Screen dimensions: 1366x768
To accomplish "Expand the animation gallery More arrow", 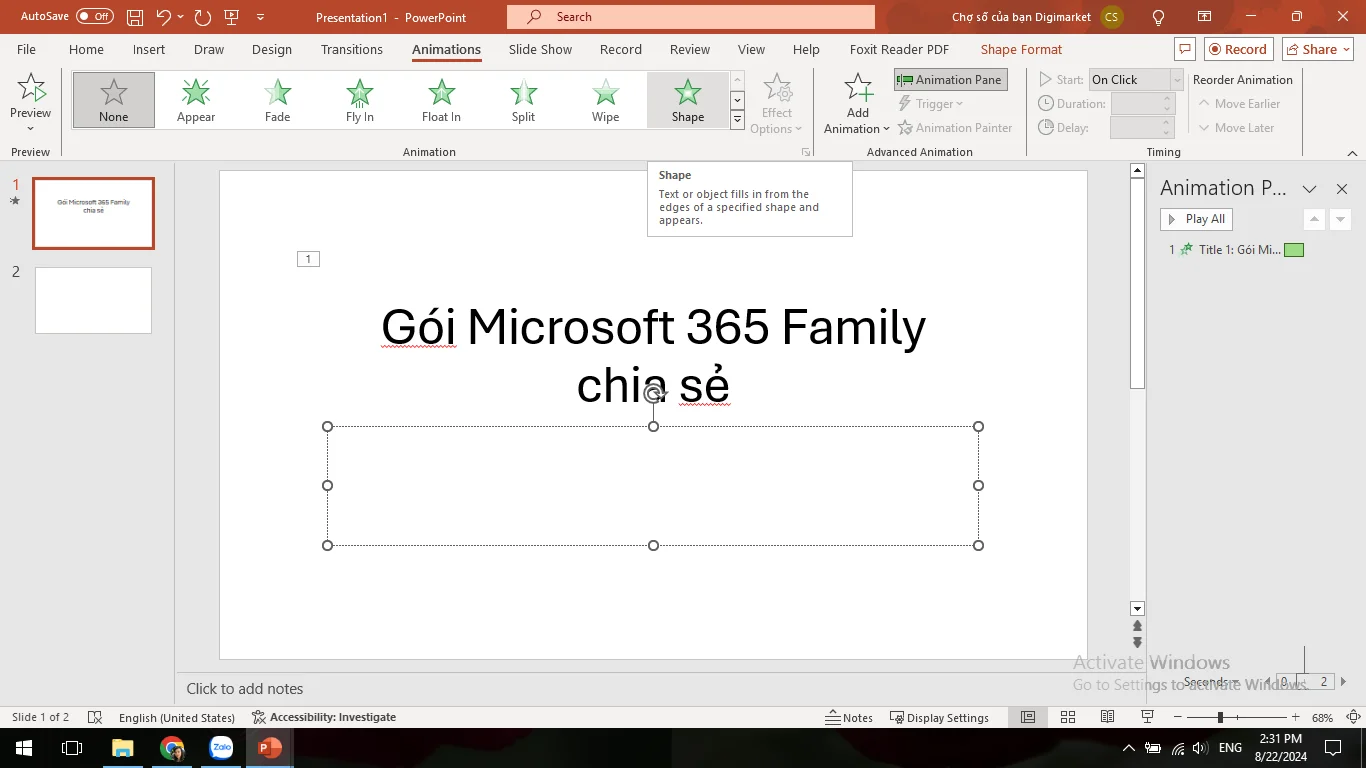I will 737,120.
